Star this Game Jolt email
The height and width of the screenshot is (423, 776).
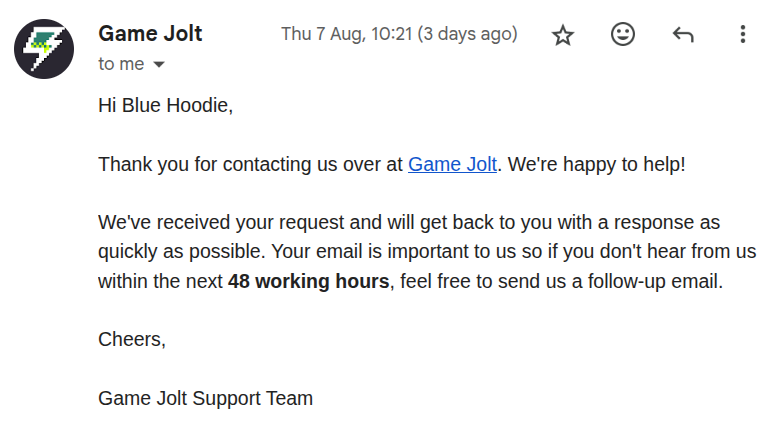point(563,35)
